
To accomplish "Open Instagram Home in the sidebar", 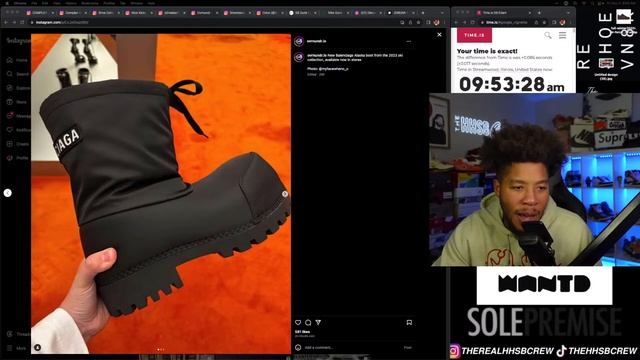I will click(17, 60).
